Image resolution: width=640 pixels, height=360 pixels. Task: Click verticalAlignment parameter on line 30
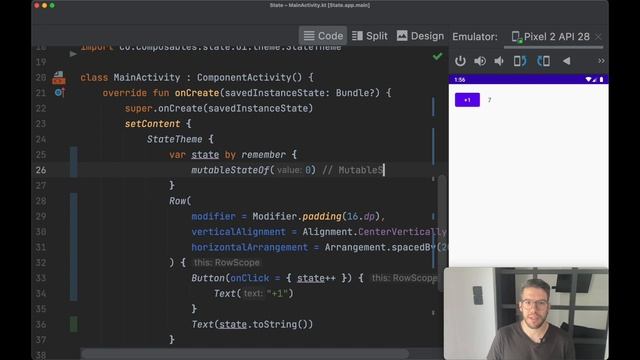[x=238, y=232]
